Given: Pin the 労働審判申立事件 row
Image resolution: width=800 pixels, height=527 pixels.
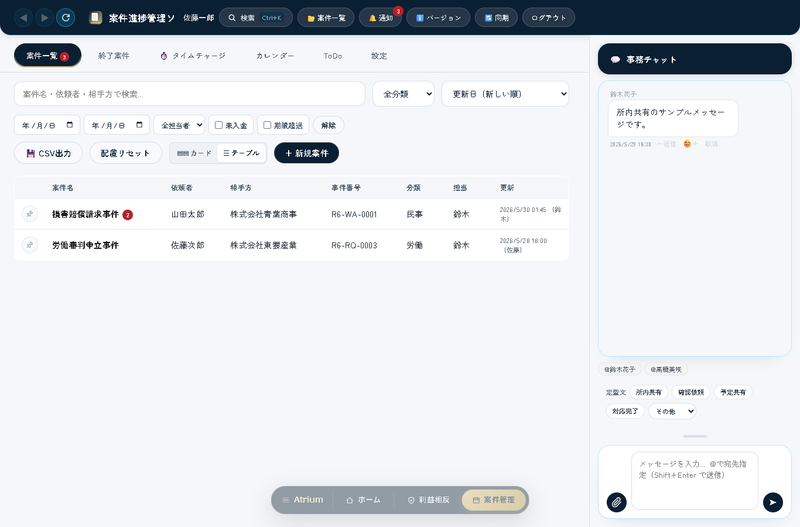Looking at the screenshot, I should click(x=30, y=245).
